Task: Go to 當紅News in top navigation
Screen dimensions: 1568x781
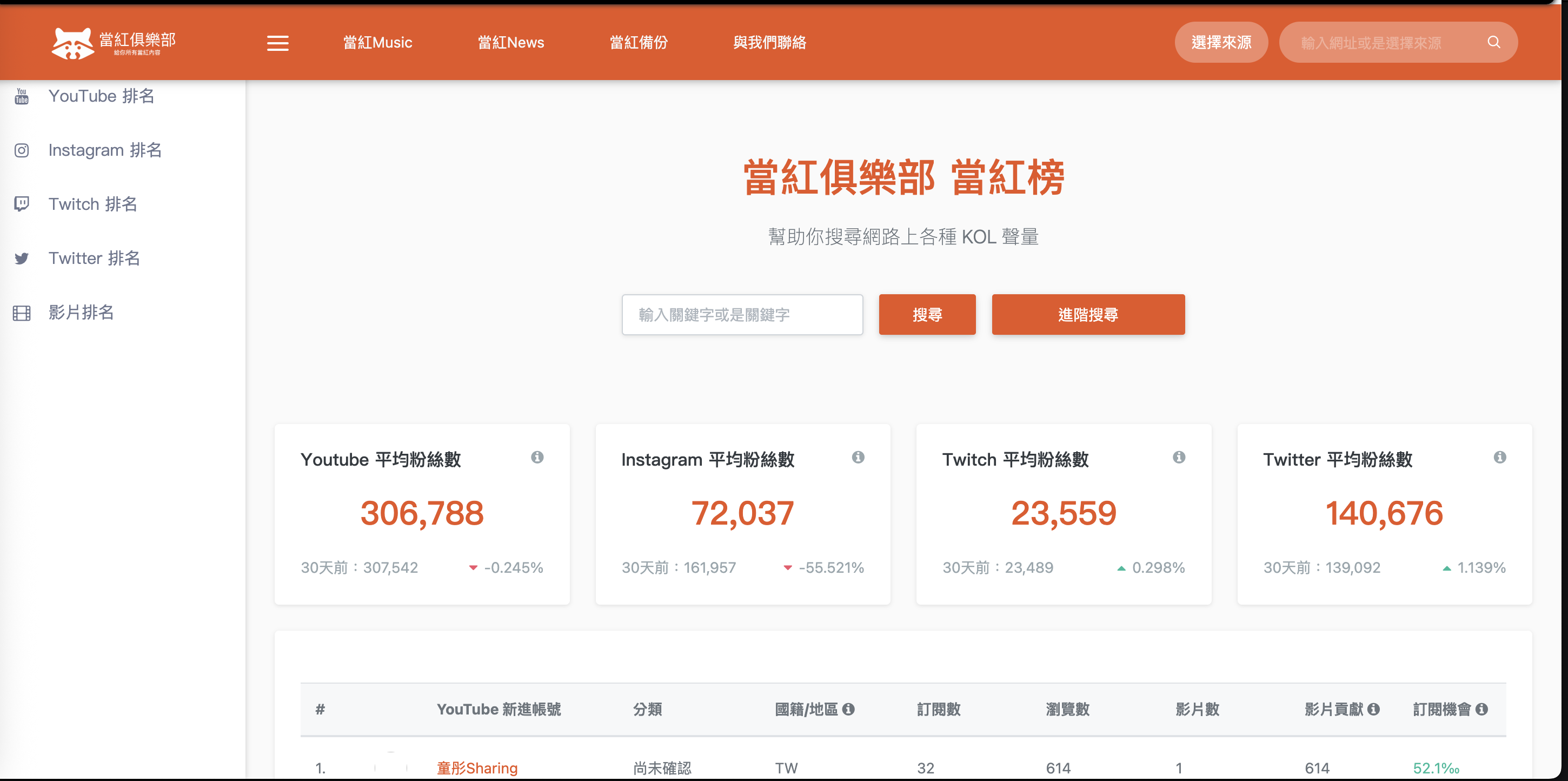Action: [x=511, y=43]
